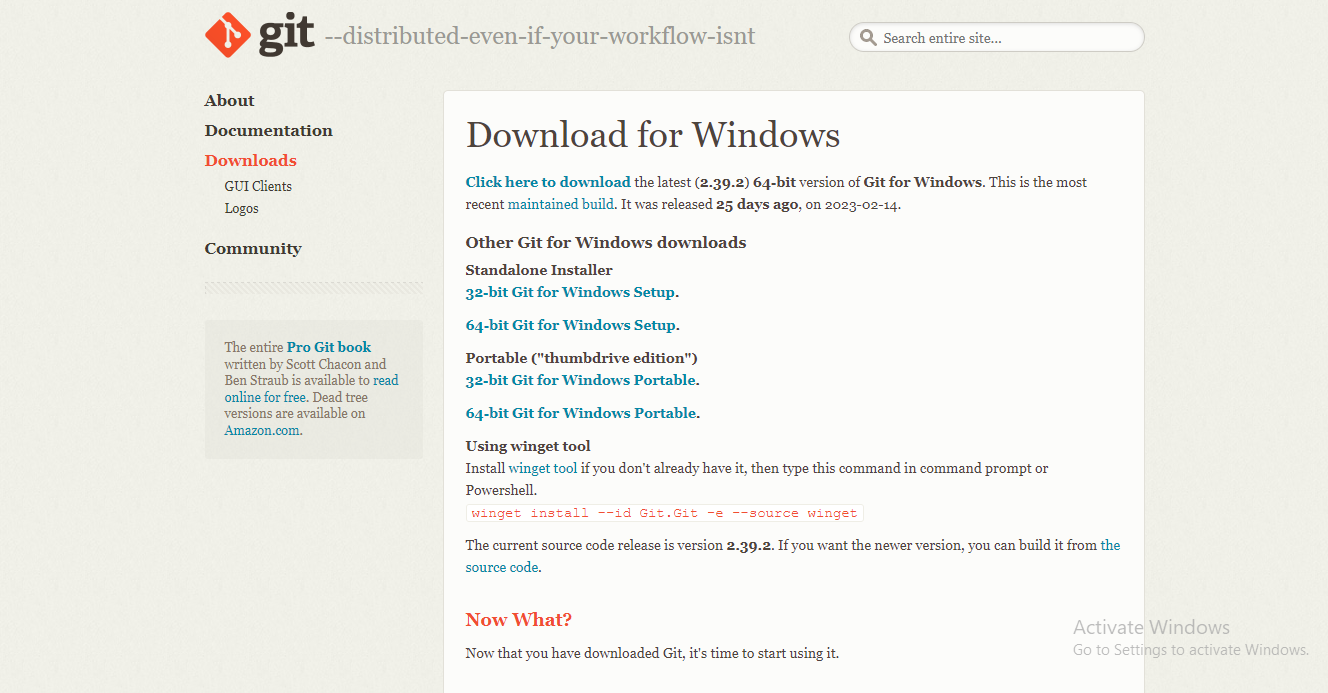This screenshot has height=693, width=1328.
Task: Download 64-bit Git for Windows Setup
Action: [x=570, y=325]
